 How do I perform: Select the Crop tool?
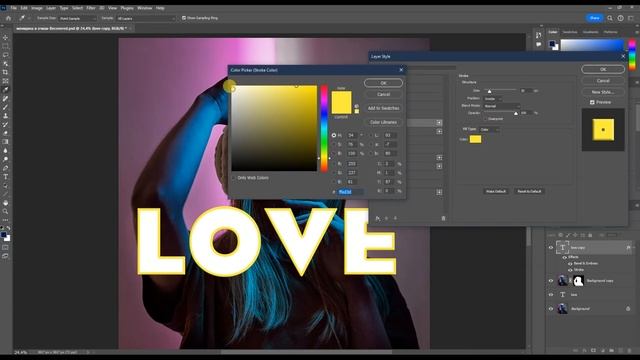[5, 72]
